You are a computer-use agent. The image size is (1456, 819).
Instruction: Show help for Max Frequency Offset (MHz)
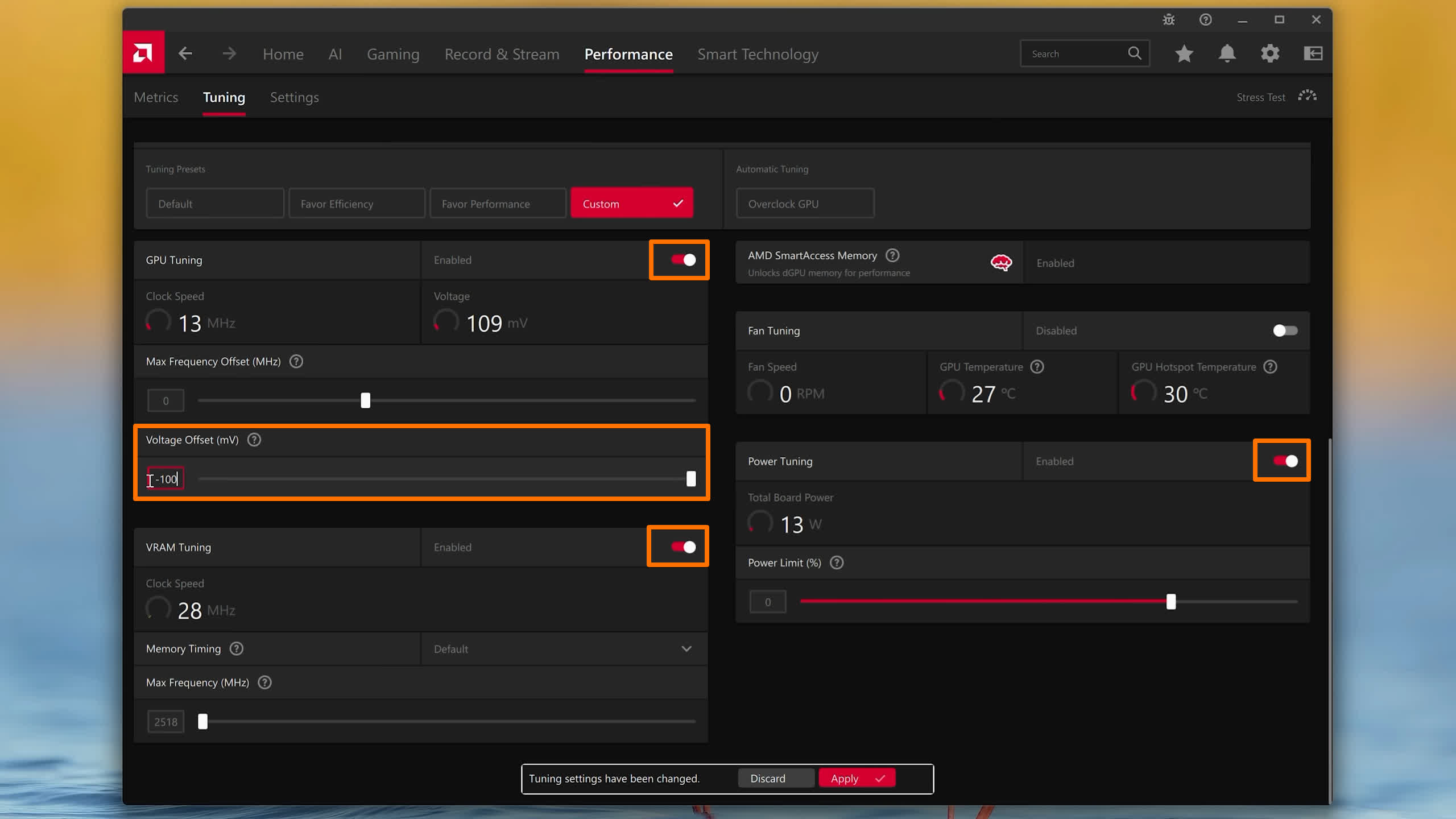pos(296,362)
